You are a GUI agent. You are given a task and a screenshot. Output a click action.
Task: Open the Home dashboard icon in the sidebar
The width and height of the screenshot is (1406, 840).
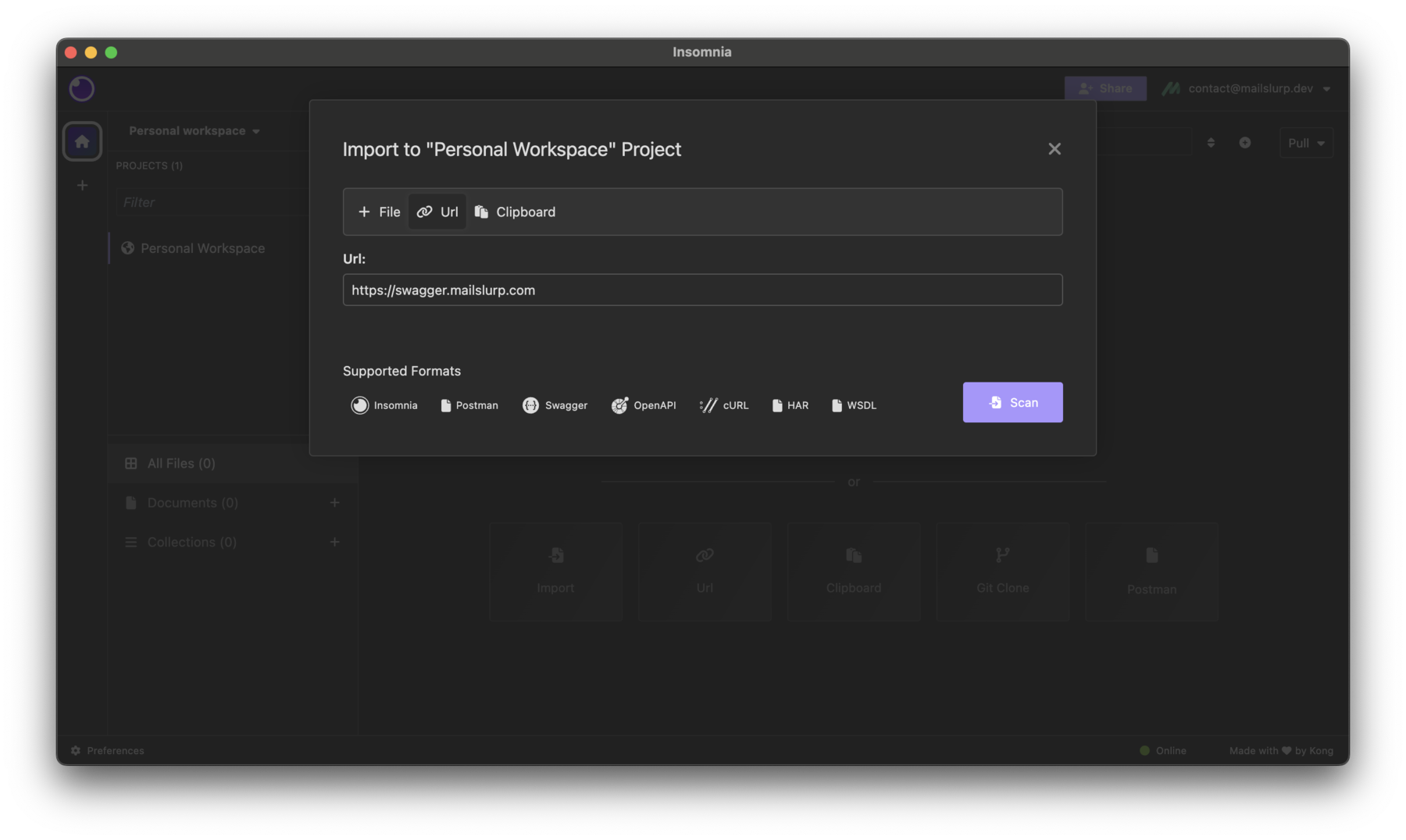[82, 141]
